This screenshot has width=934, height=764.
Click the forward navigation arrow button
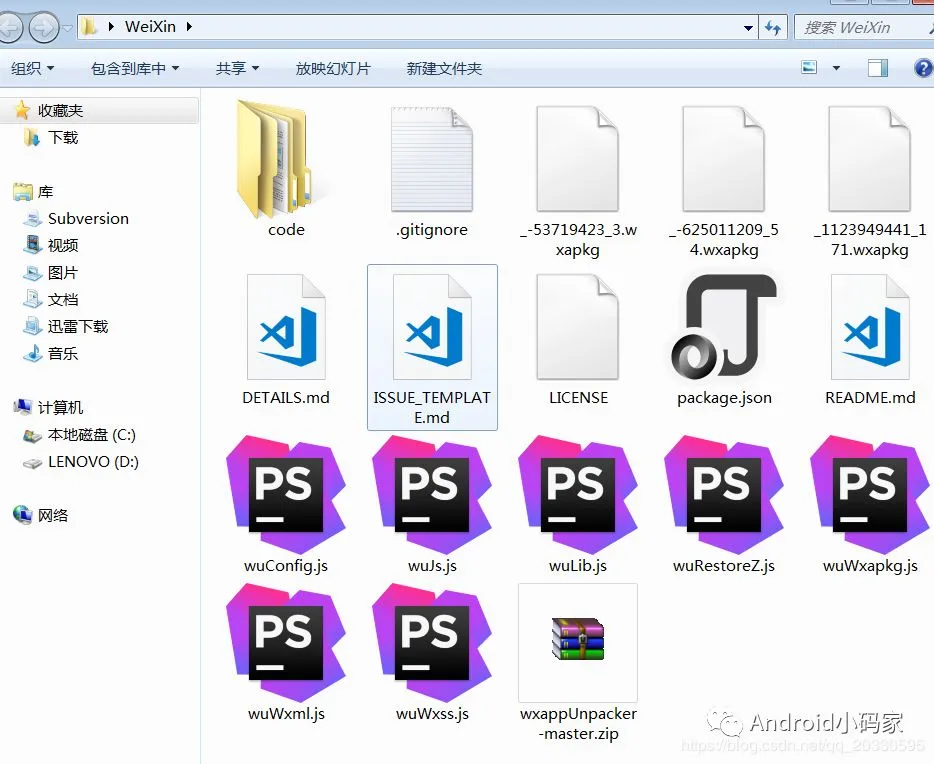click(44, 27)
